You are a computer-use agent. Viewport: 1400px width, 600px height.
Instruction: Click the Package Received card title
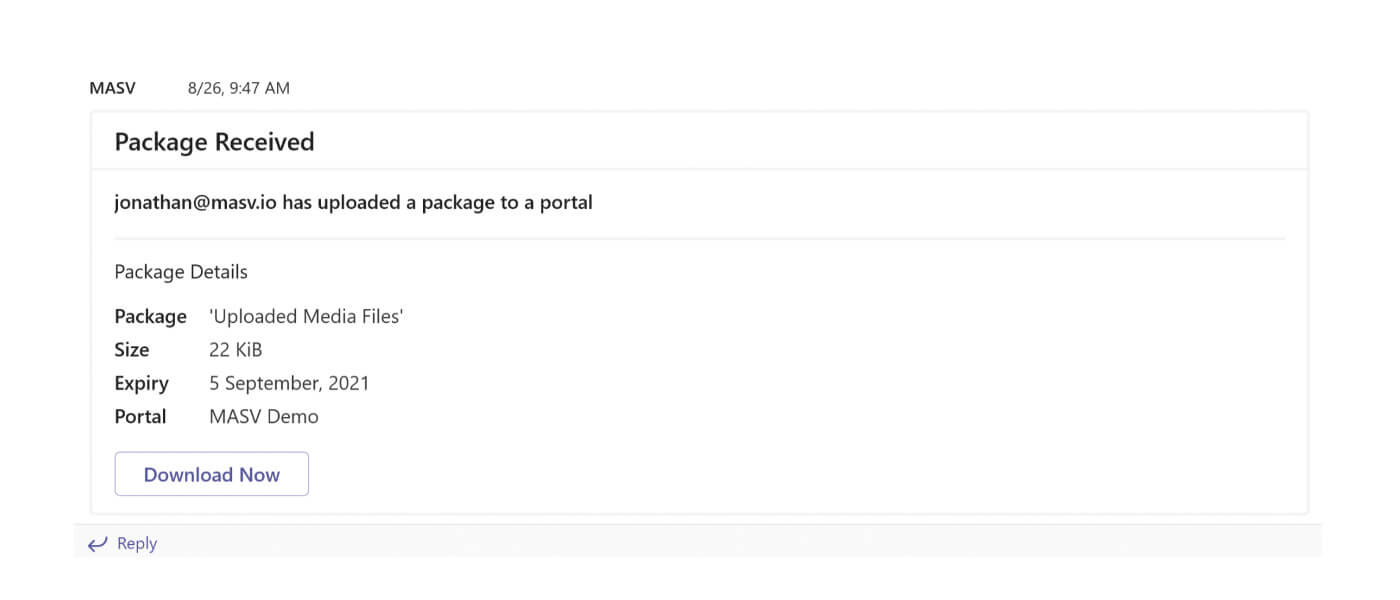coord(214,142)
